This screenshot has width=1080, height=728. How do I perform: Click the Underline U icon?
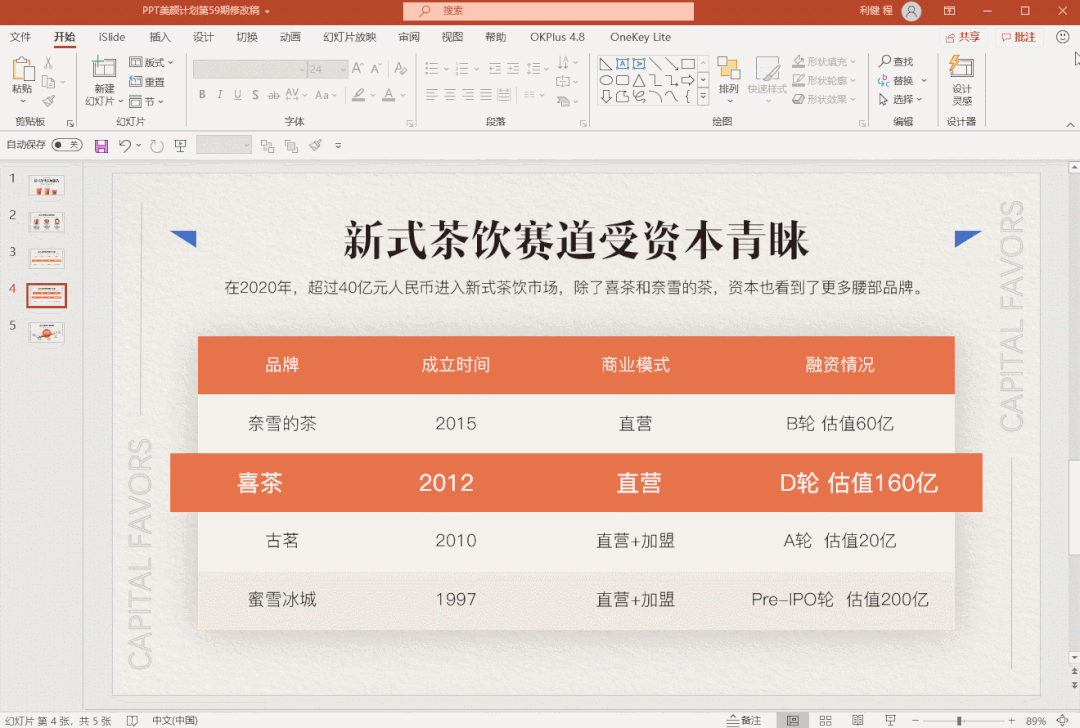(238, 94)
